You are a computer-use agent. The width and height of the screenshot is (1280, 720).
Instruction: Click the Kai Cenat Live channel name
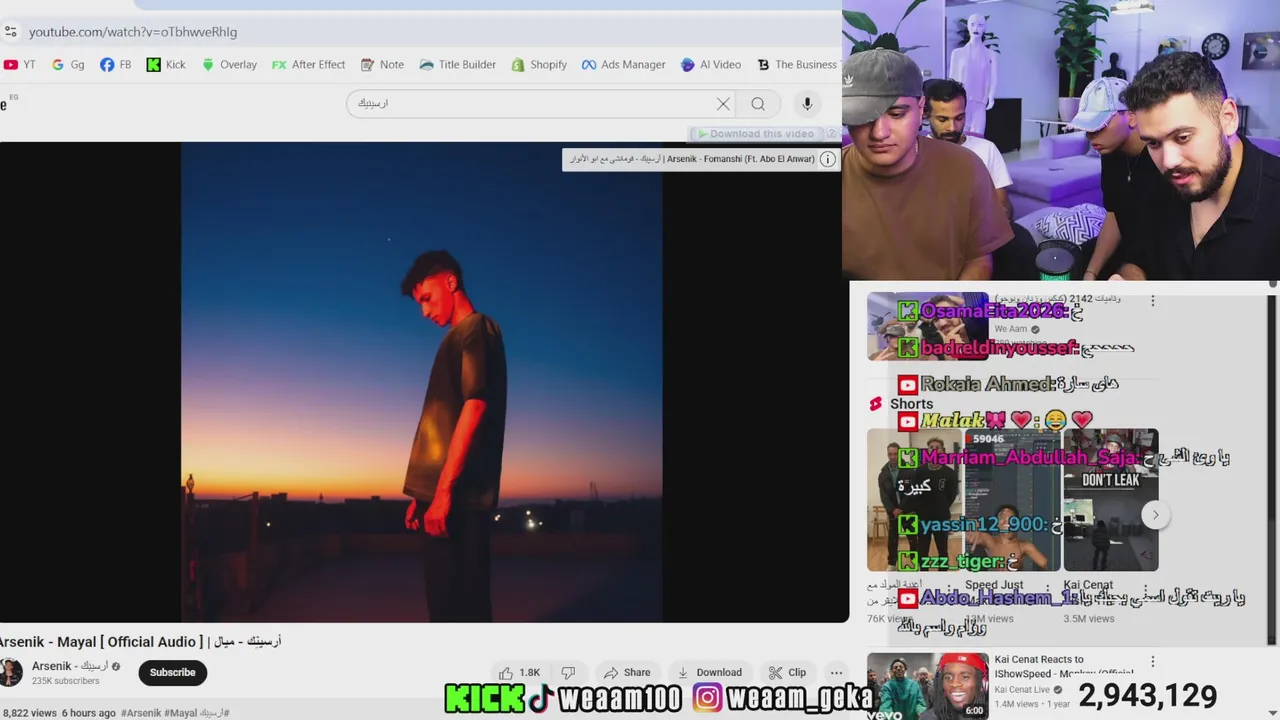1022,690
